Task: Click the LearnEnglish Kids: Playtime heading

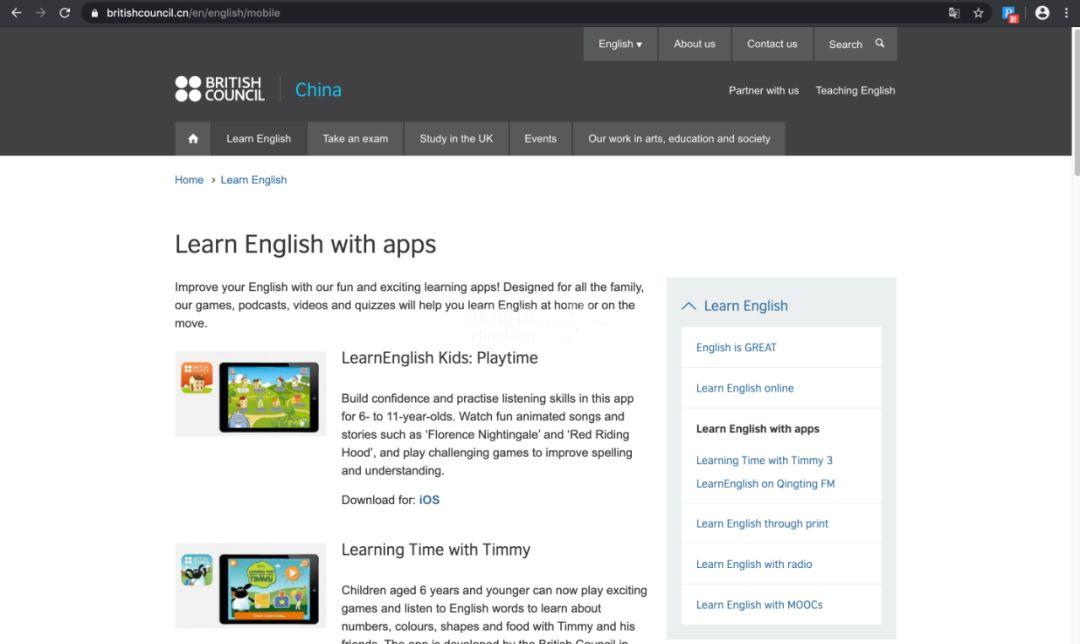Action: (439, 358)
